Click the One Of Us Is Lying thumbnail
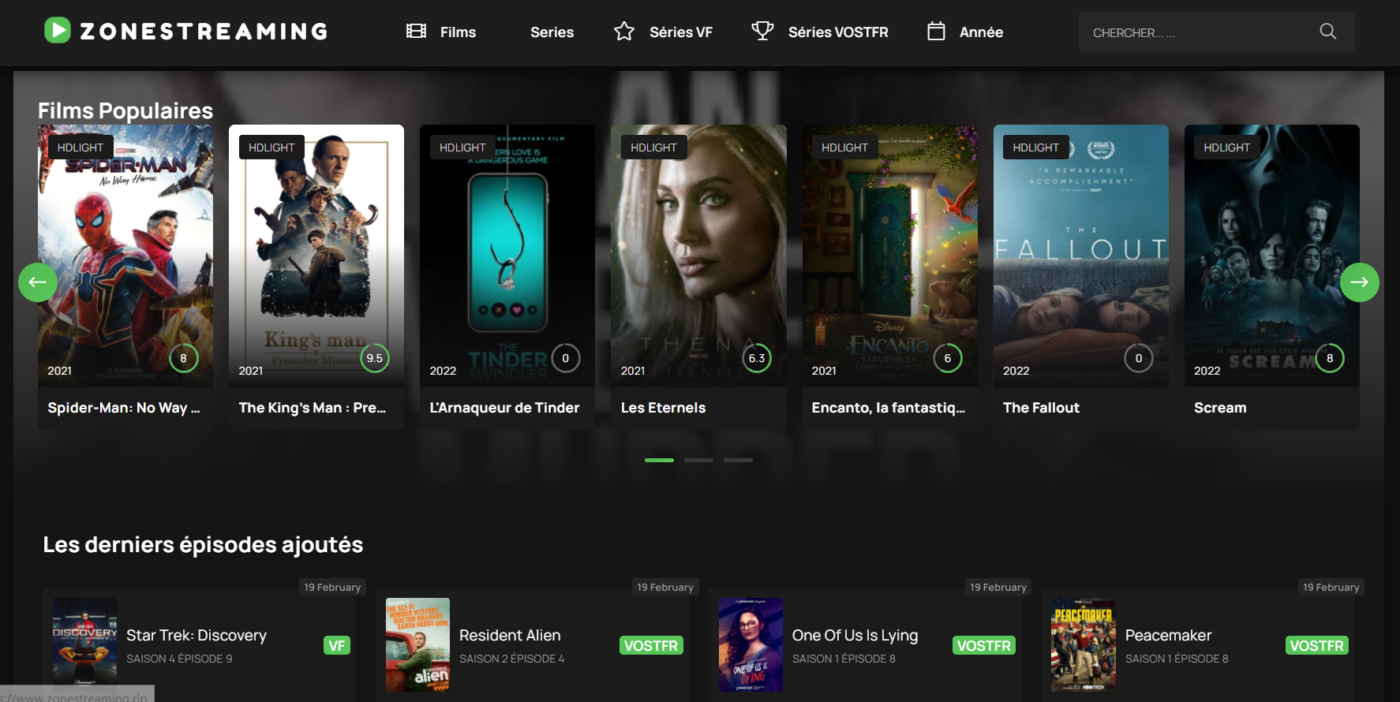Screen dimensions: 1400x702 [751, 645]
